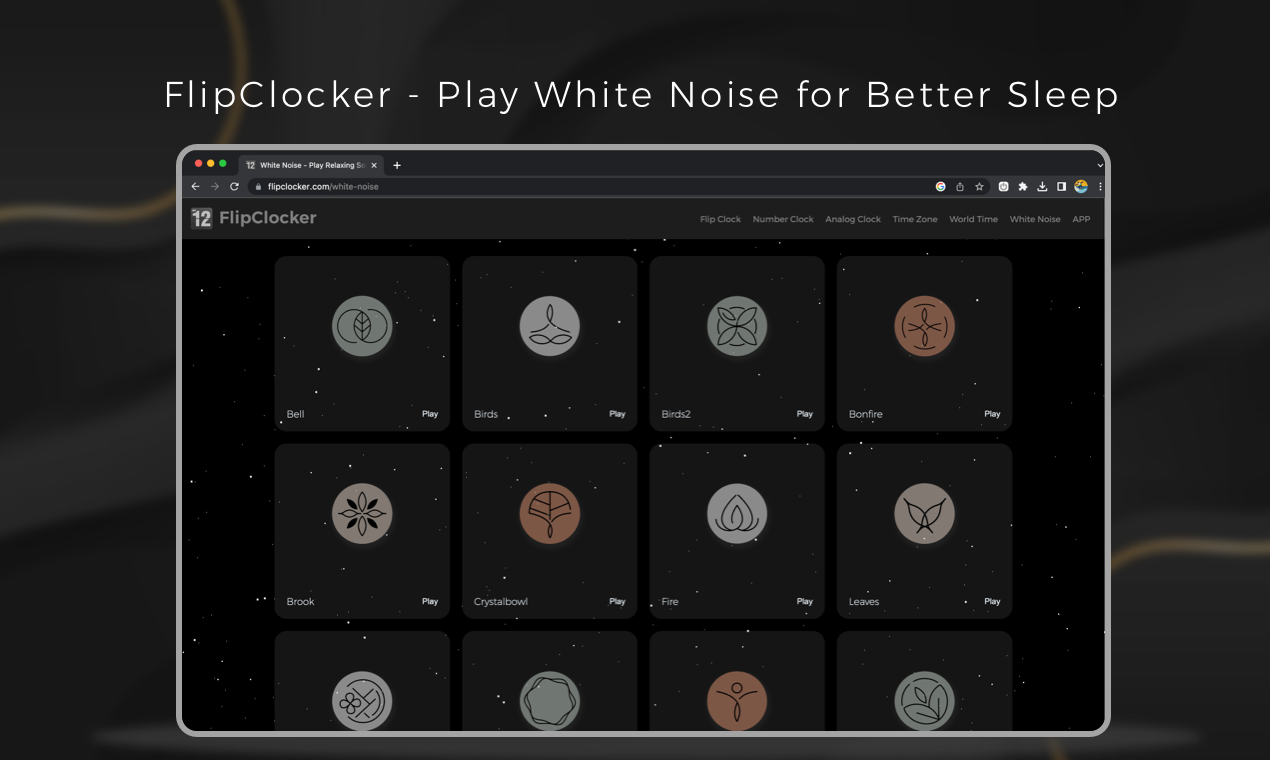Open the White Noise nav link
The image size is (1270, 760).
tap(1035, 219)
